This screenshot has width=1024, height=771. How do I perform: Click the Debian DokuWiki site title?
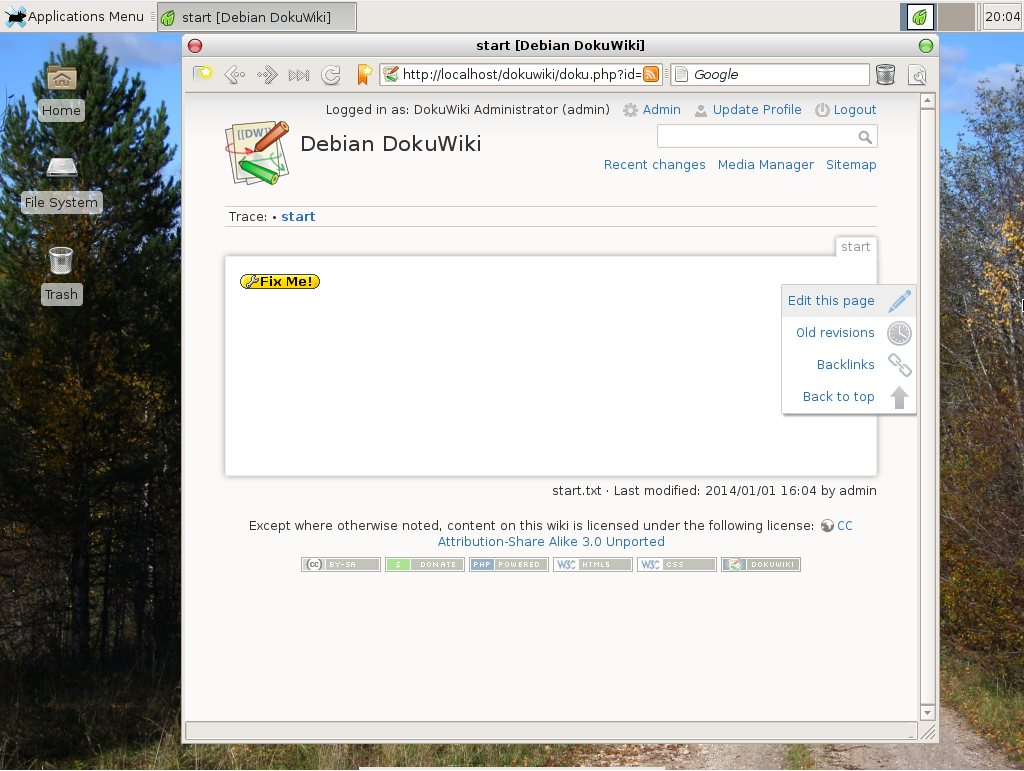tap(391, 144)
